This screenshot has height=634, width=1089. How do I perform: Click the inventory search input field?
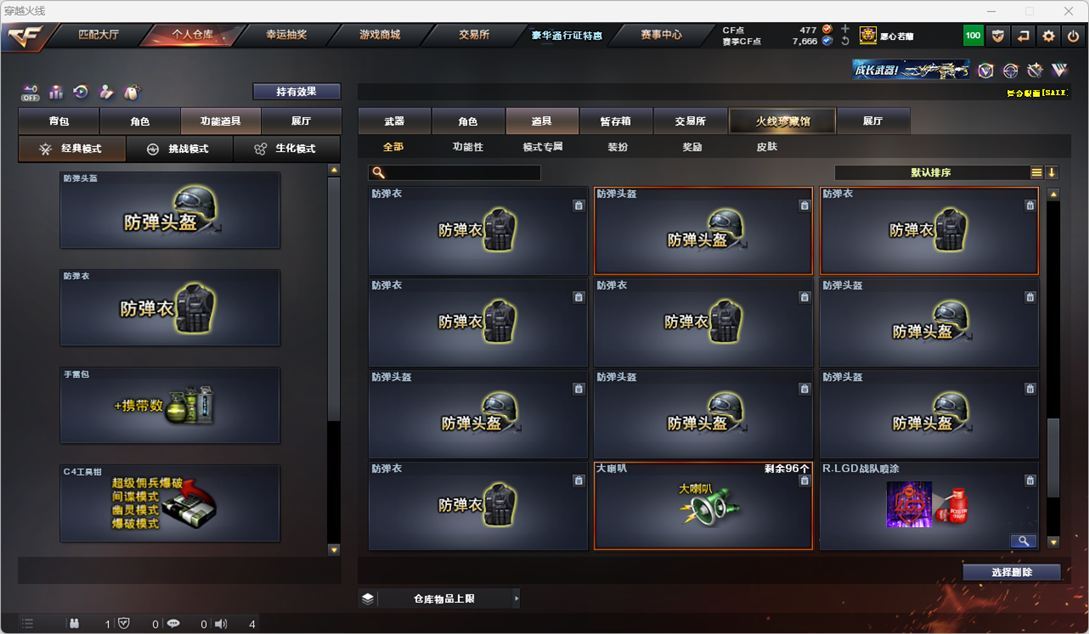point(454,172)
